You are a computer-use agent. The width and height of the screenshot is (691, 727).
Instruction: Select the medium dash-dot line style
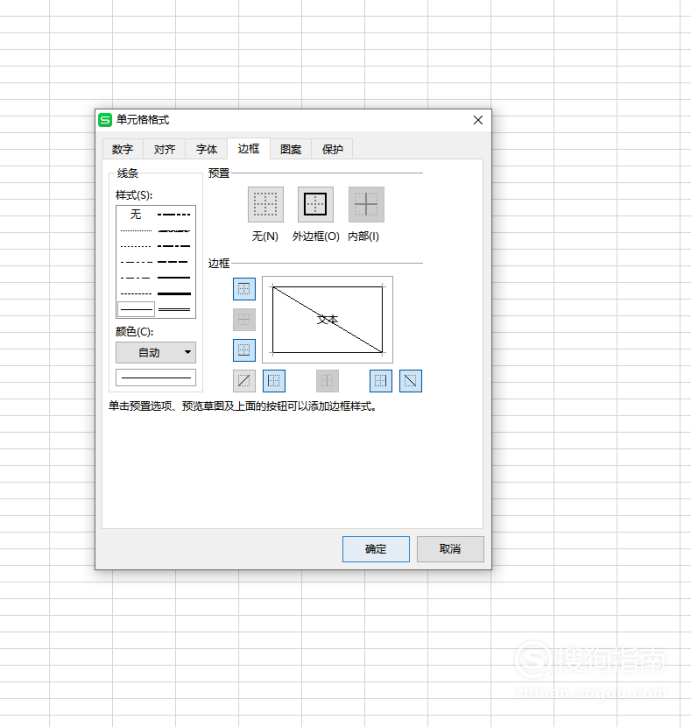(174, 246)
